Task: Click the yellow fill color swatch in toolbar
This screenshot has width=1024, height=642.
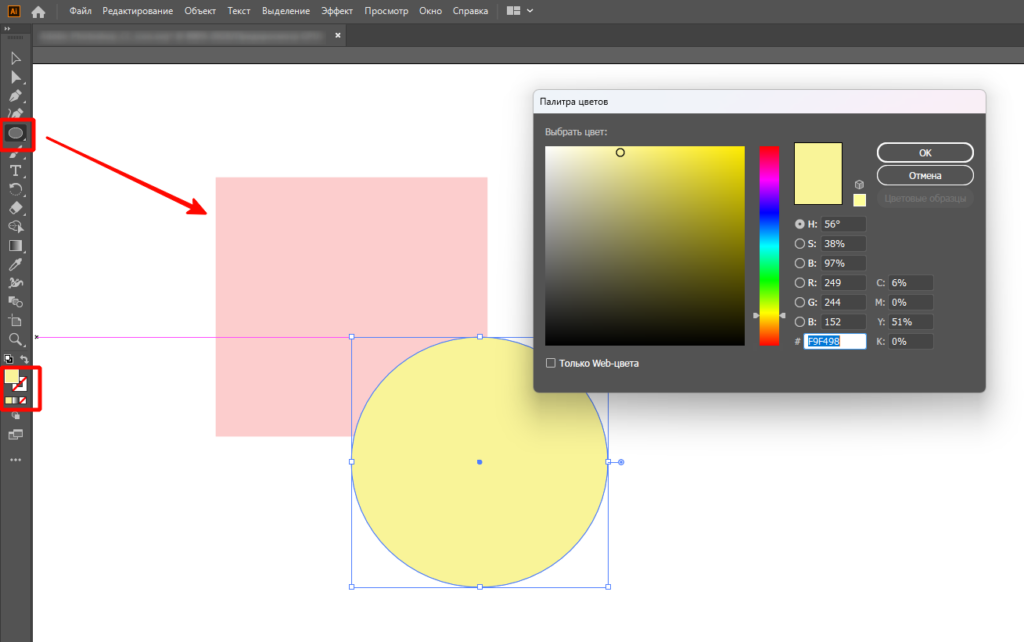Action: (x=12, y=378)
